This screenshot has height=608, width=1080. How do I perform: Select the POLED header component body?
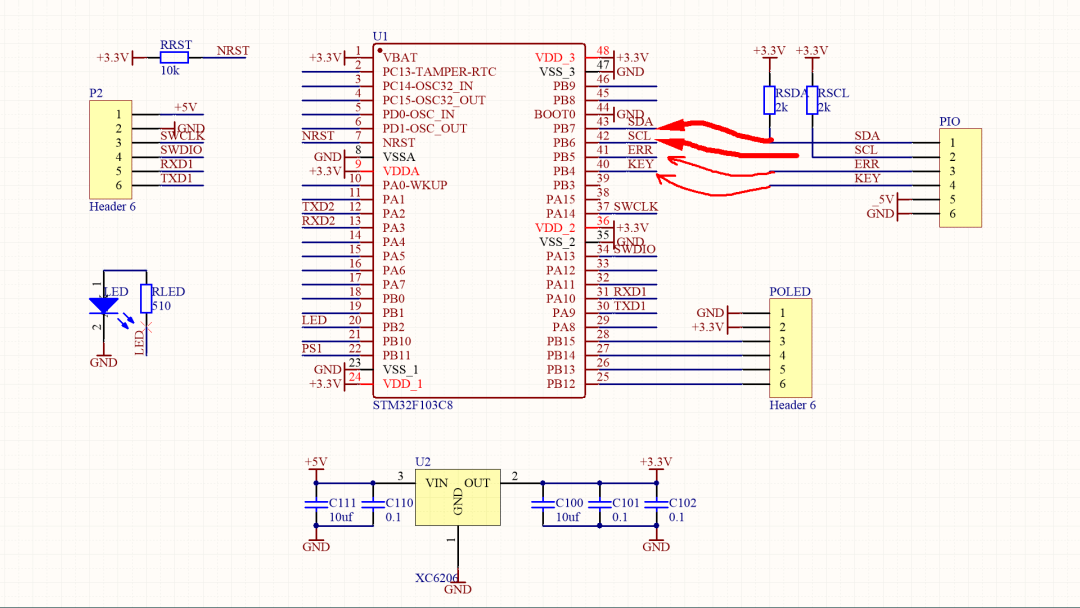(790, 348)
